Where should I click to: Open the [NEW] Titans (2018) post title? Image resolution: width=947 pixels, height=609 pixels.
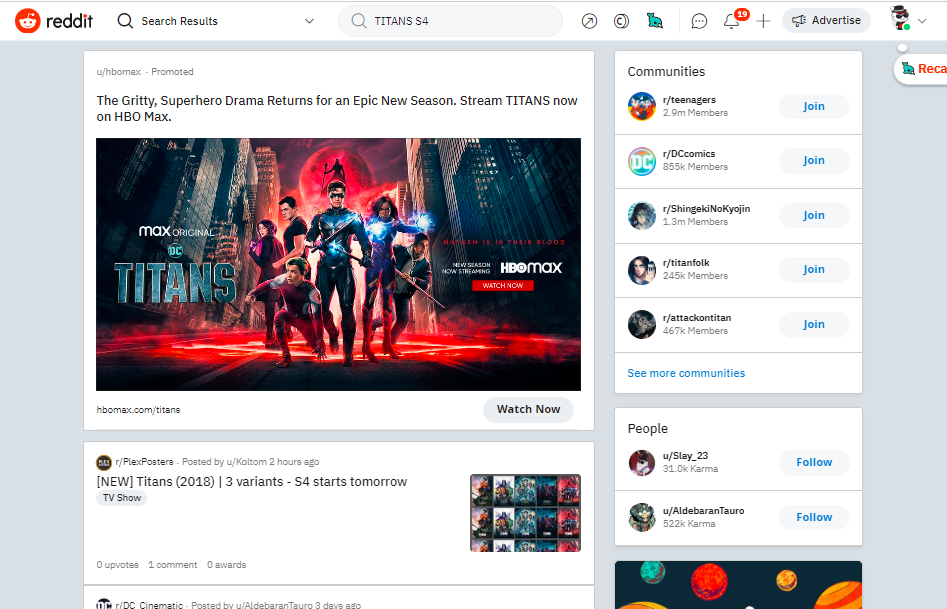pos(252,482)
